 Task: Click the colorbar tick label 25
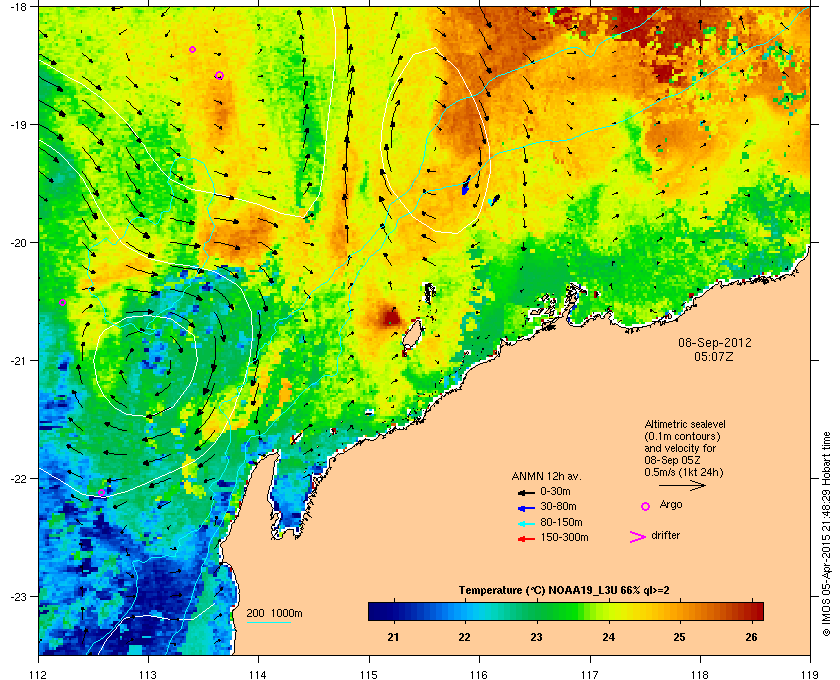click(679, 637)
